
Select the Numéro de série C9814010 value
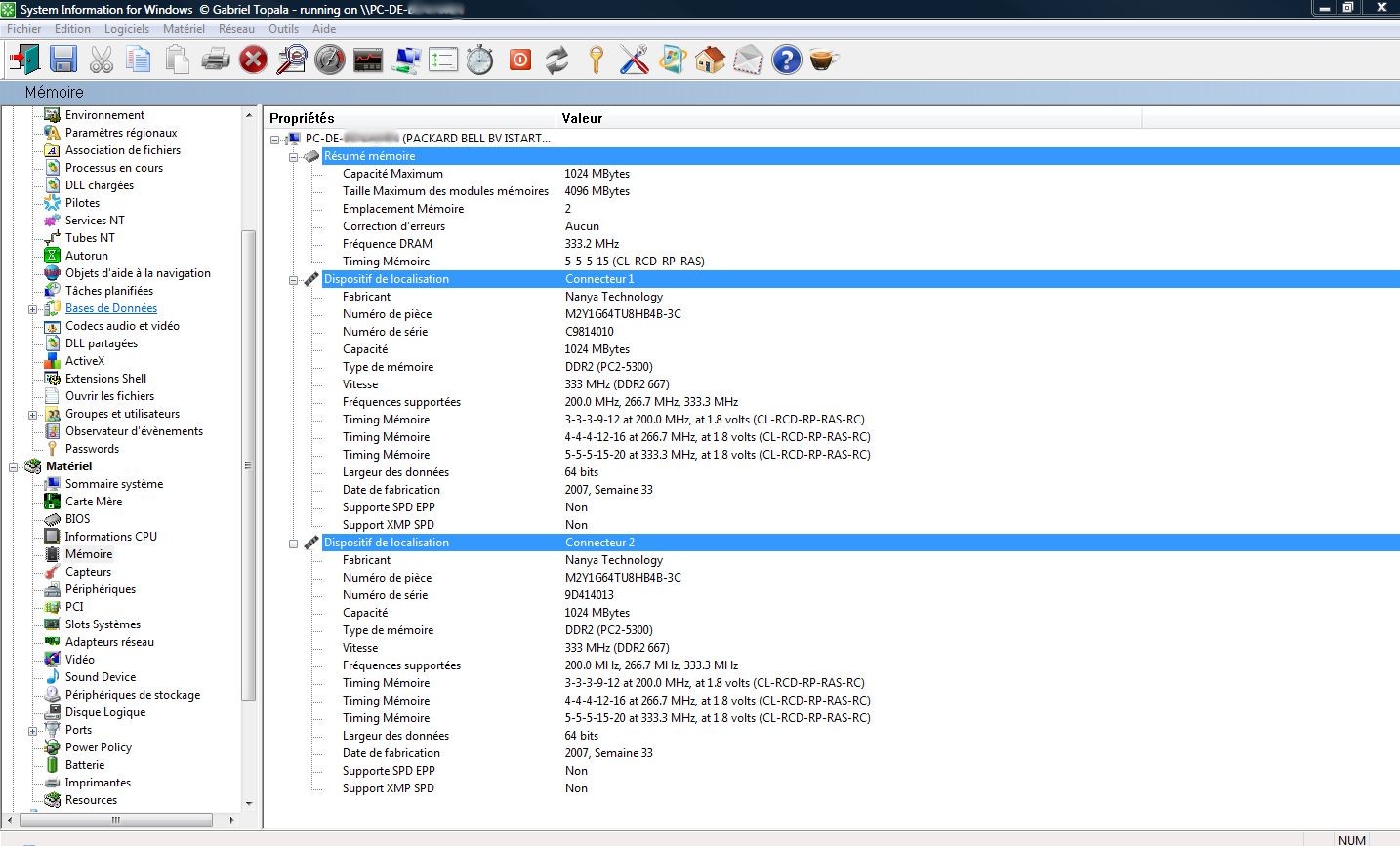pyautogui.click(x=590, y=332)
